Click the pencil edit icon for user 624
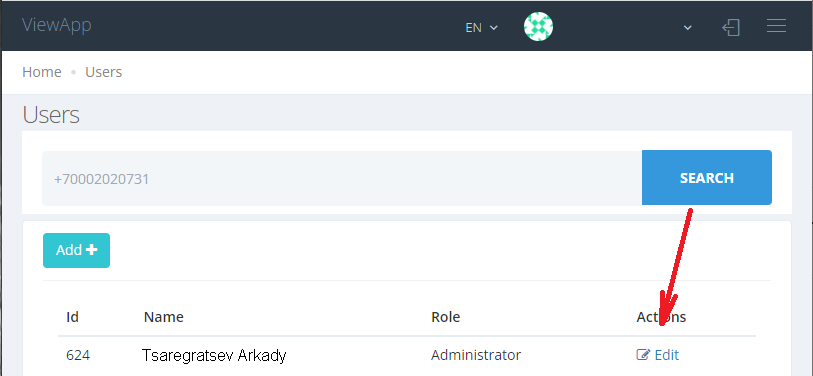 pos(643,355)
